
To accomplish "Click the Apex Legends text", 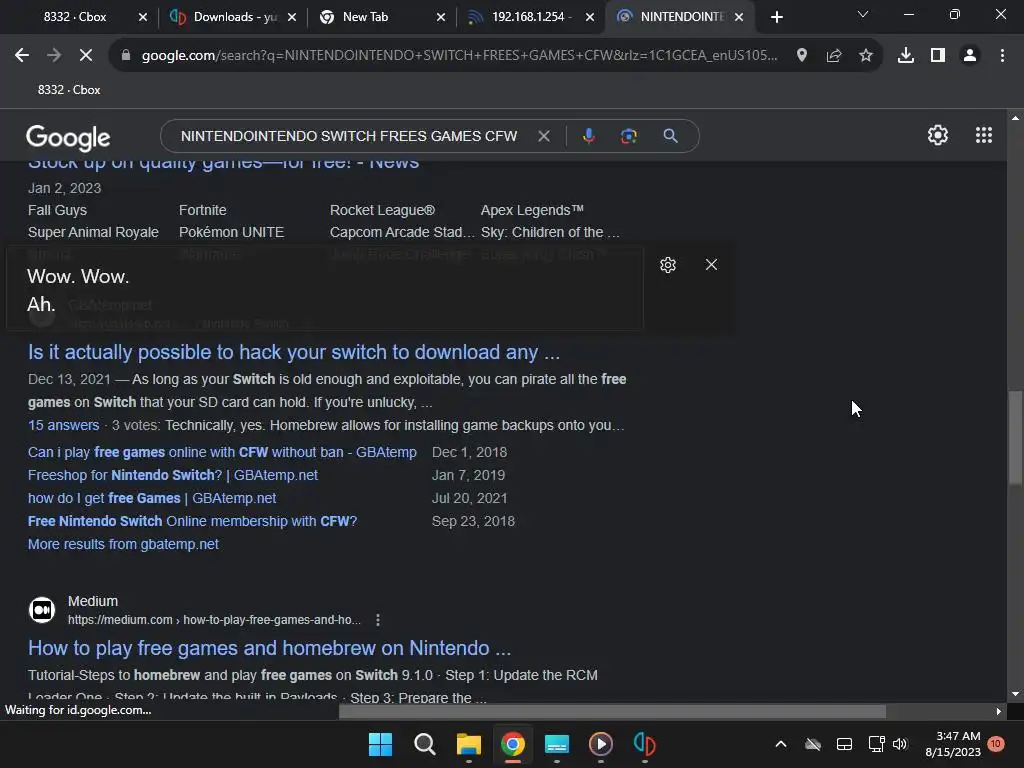I will pos(532,210).
